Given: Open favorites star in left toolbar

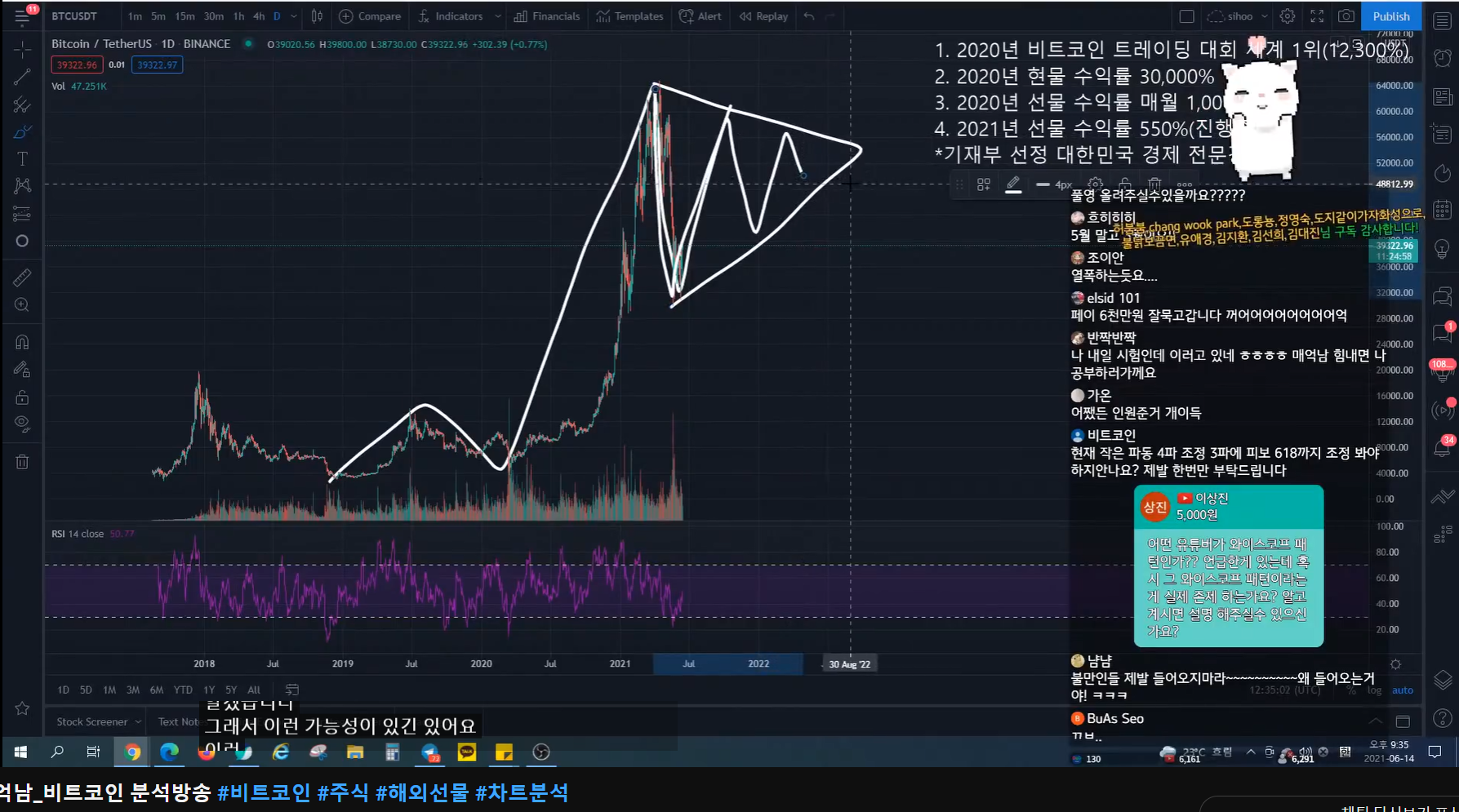Looking at the screenshot, I should click(x=22, y=708).
